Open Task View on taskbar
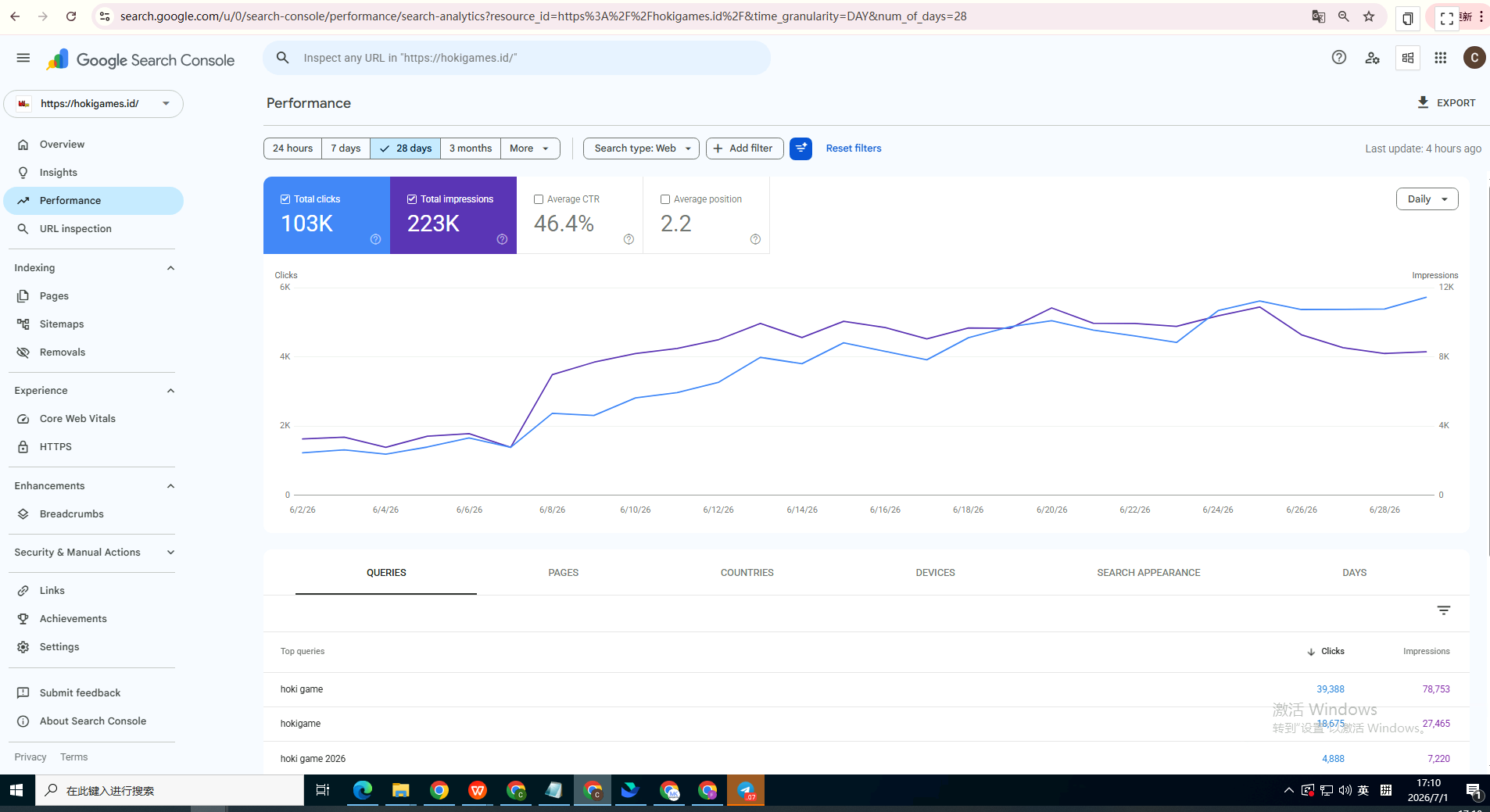The width and height of the screenshot is (1490, 812). 323,790
